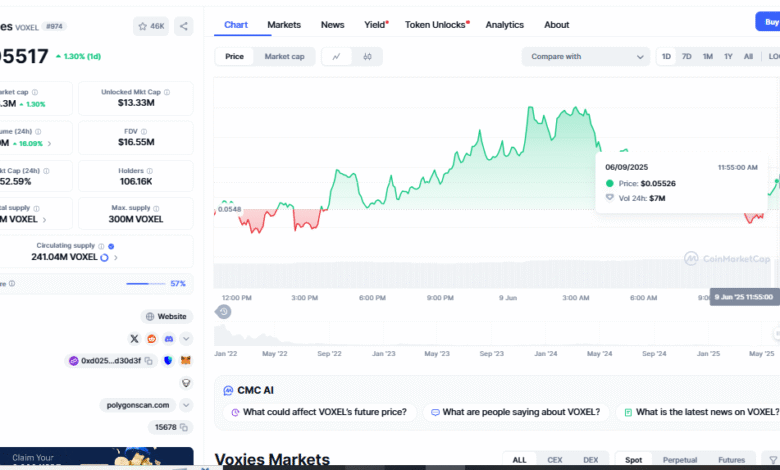Click Unlocked Mkt Cap info icon
The image size is (780, 470).
pos(167,92)
